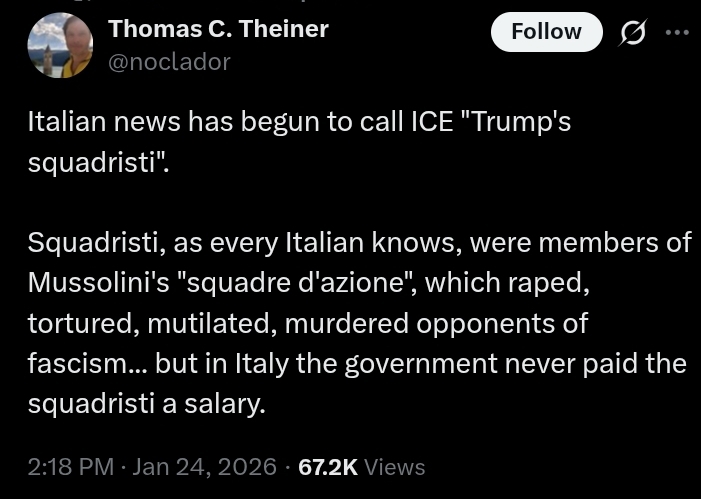Open the Thomas C. Theiner display name
The image size is (701, 499).
[218, 29]
